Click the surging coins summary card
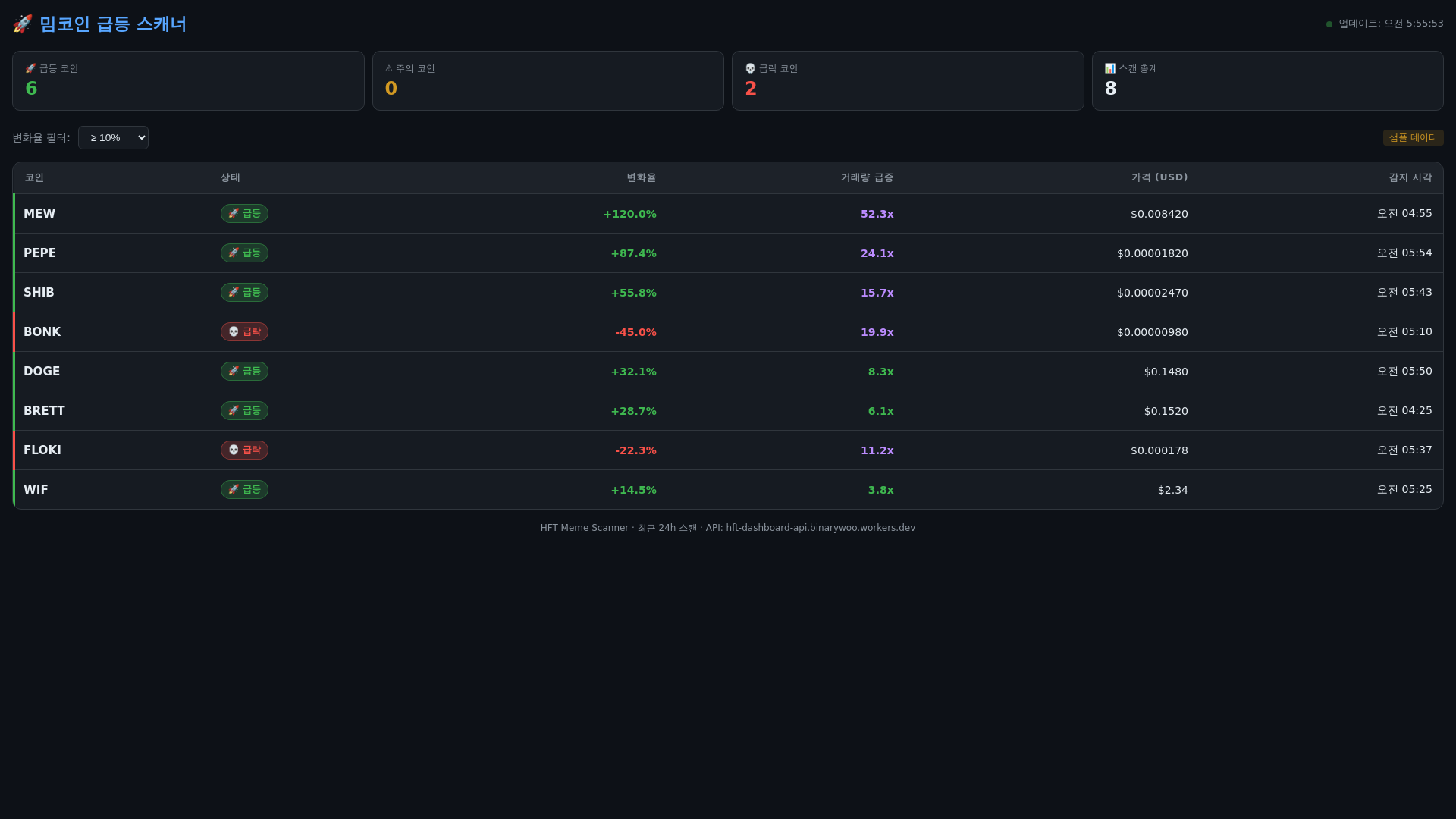This screenshot has height=819, width=1456. click(188, 81)
